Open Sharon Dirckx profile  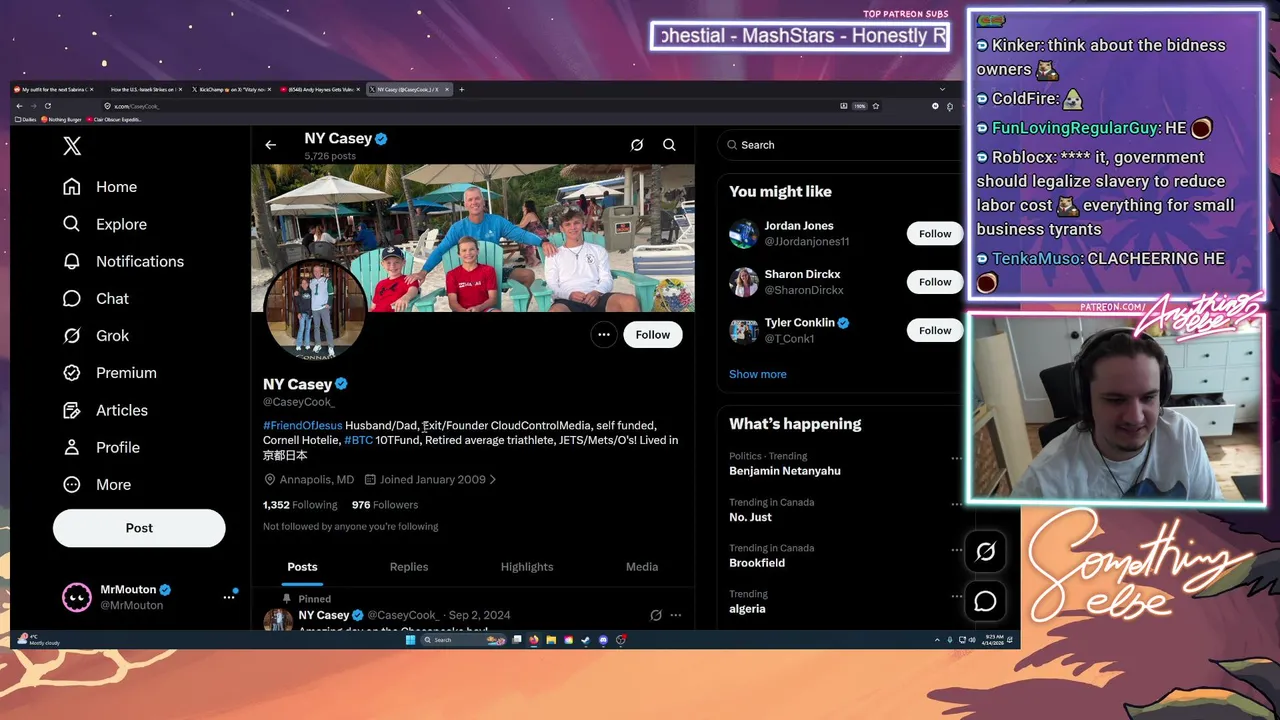point(803,274)
